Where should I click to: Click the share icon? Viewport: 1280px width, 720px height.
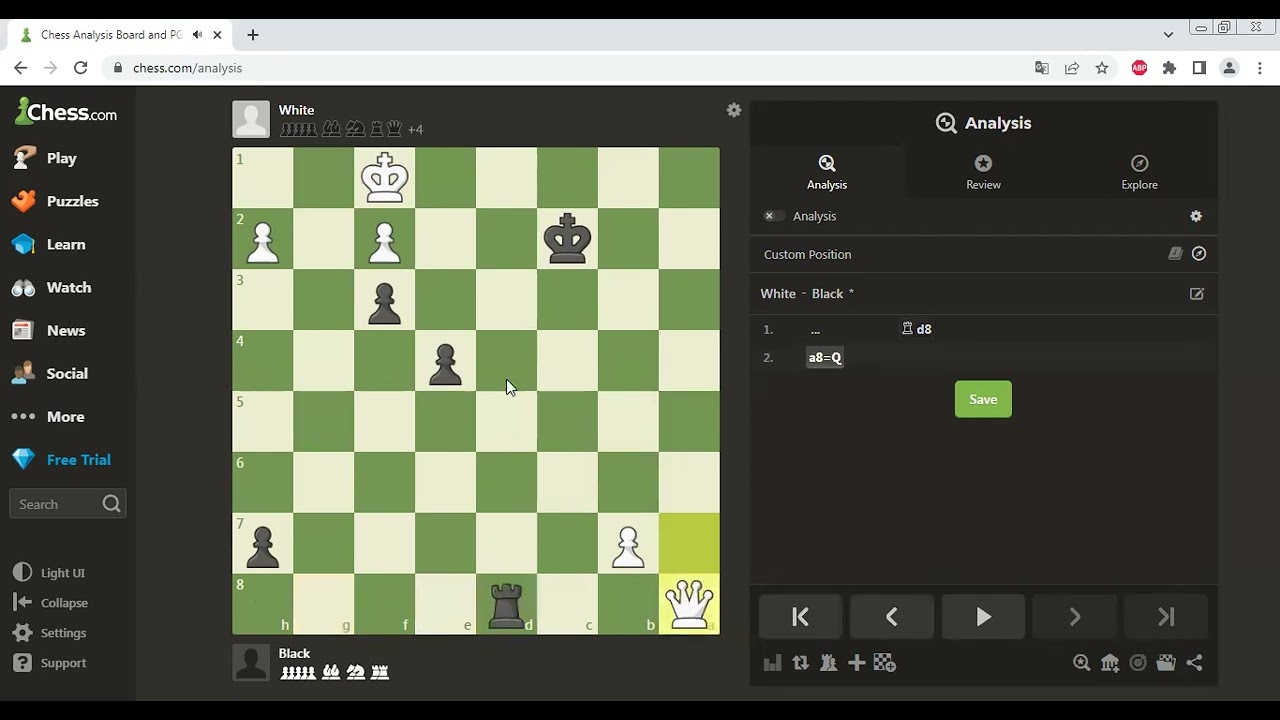(1195, 663)
